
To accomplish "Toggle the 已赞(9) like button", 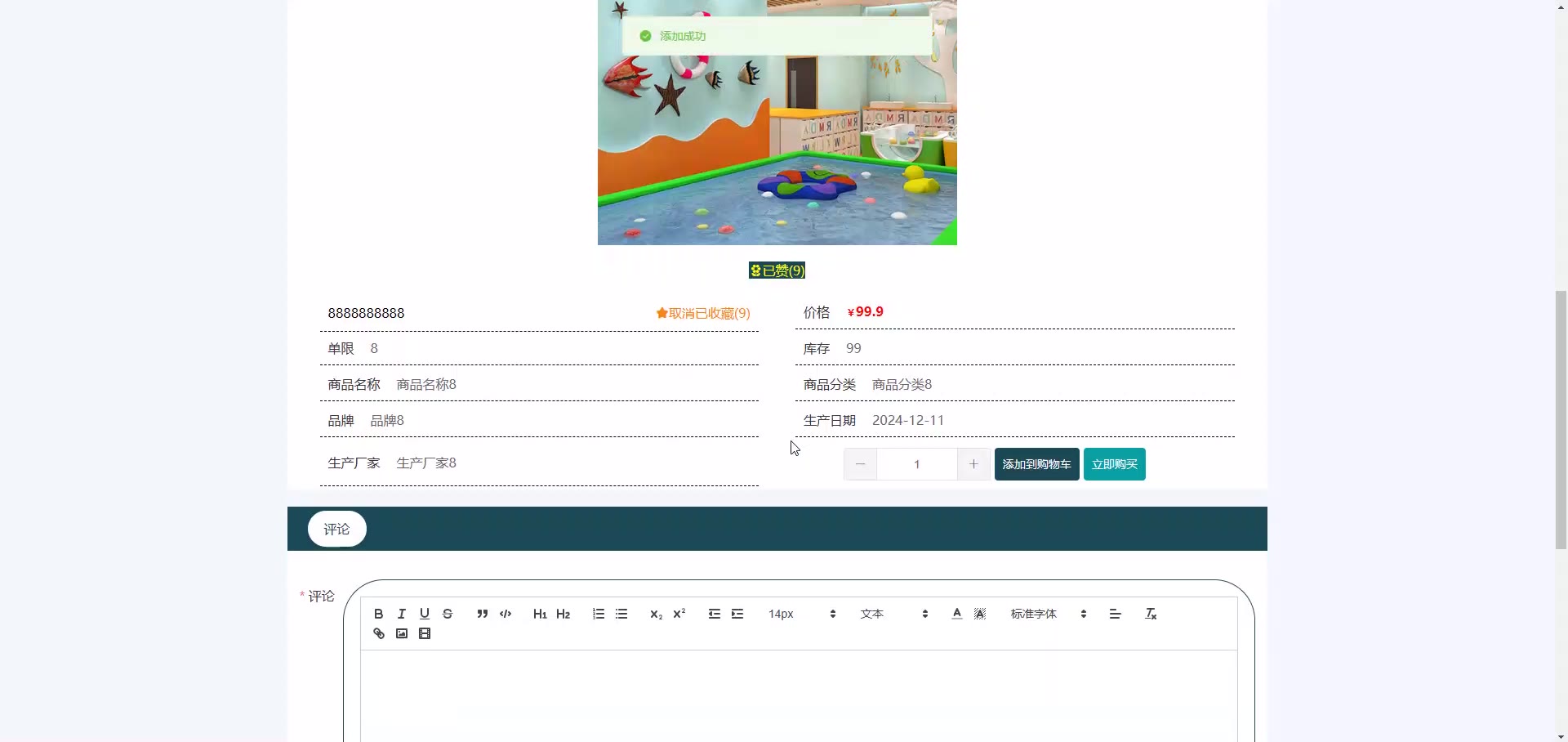I will pyautogui.click(x=777, y=270).
